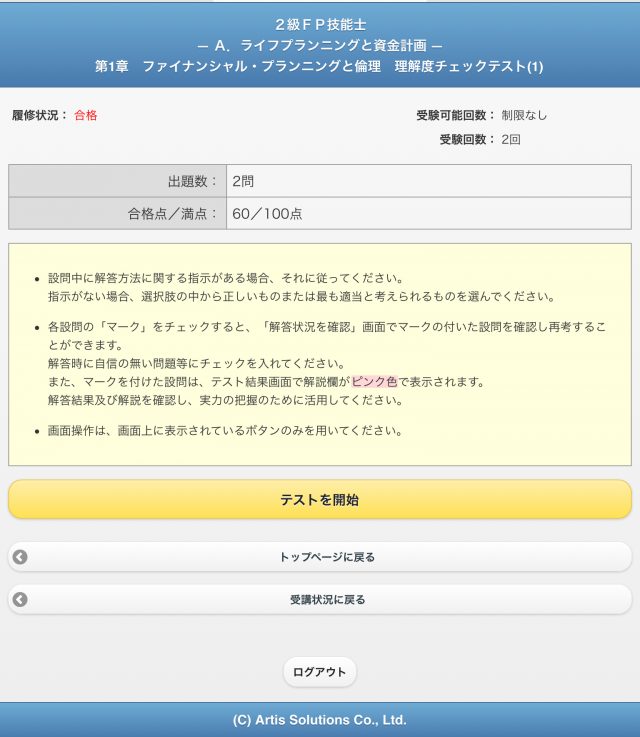Click the 制限なし value

coord(524,115)
